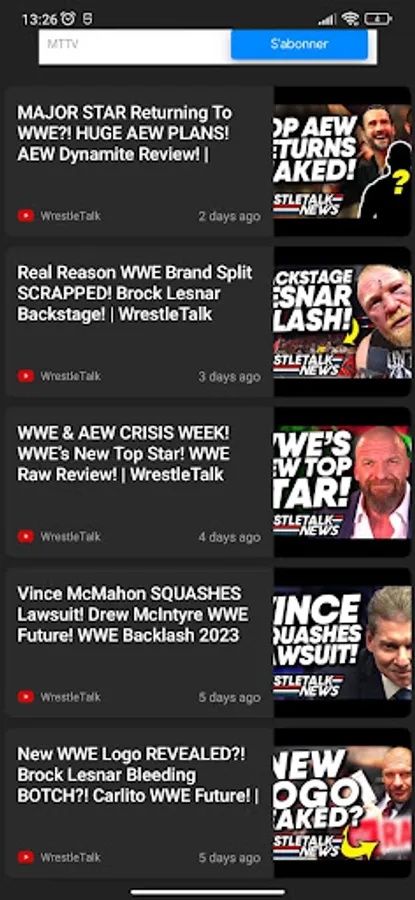Select the 'WWE's New Top Star' thumbnail
This screenshot has height=900, width=415.
point(343,482)
